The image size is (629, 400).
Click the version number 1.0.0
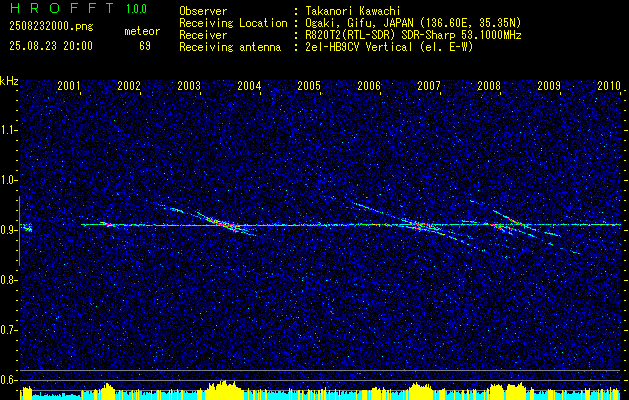(136, 8)
